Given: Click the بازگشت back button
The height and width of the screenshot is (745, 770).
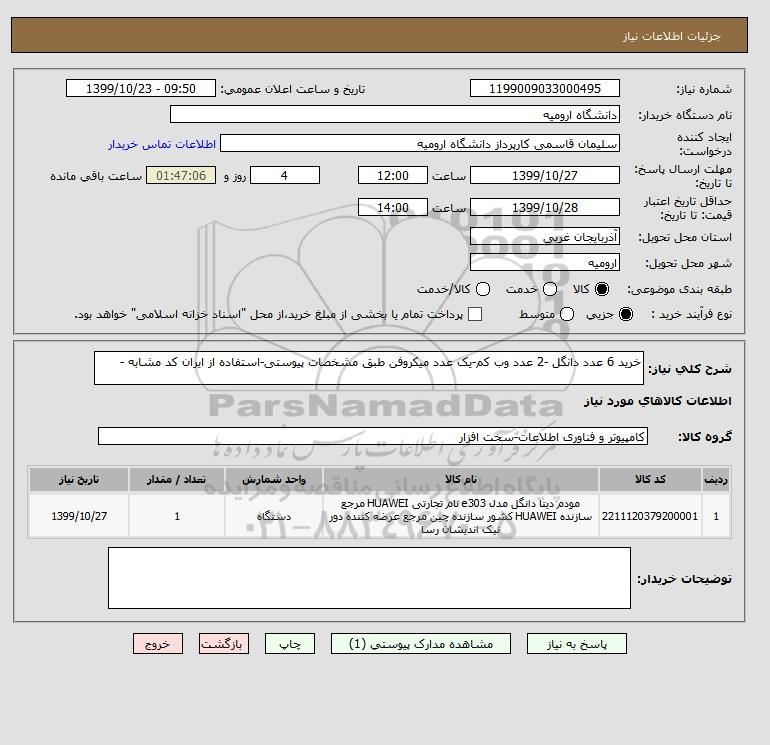Looking at the screenshot, I should (x=224, y=644).
